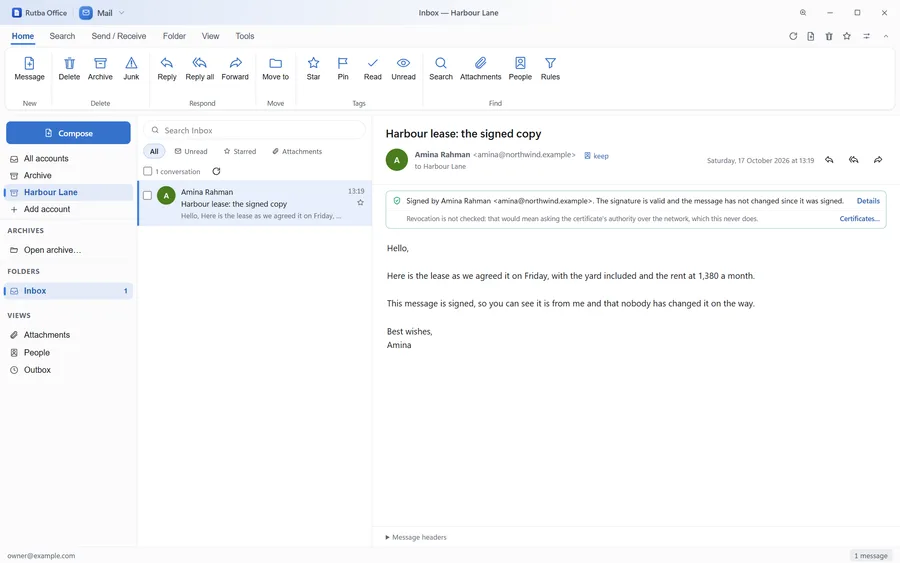Click the new document icon at top right
The height and width of the screenshot is (563, 900).
click(810, 36)
